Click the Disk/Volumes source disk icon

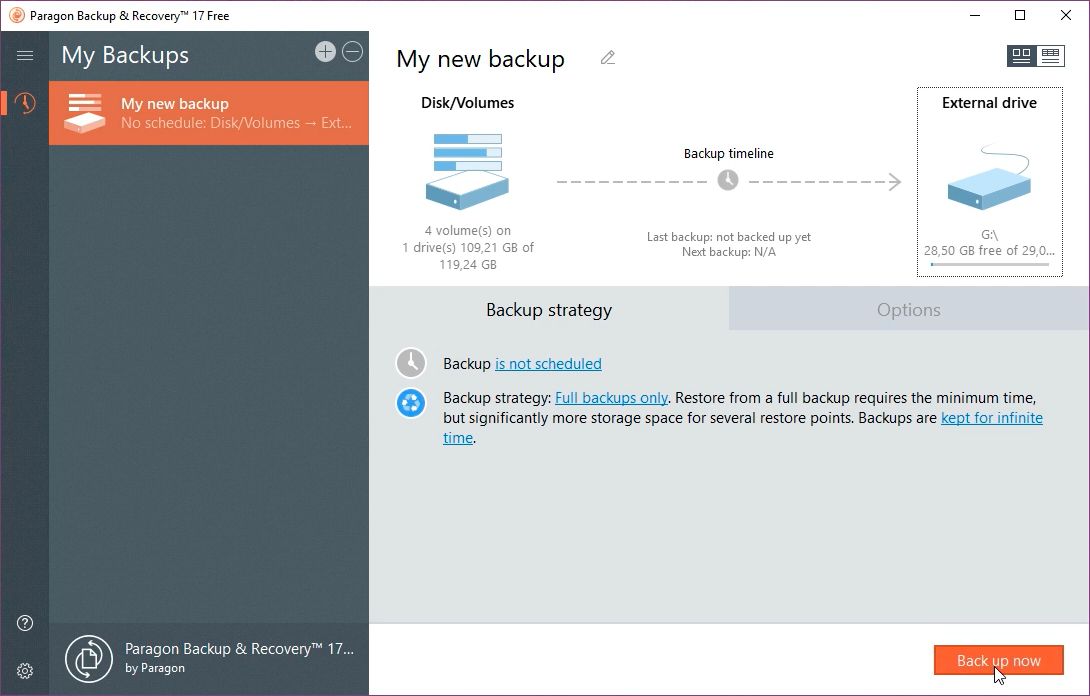coord(467,170)
